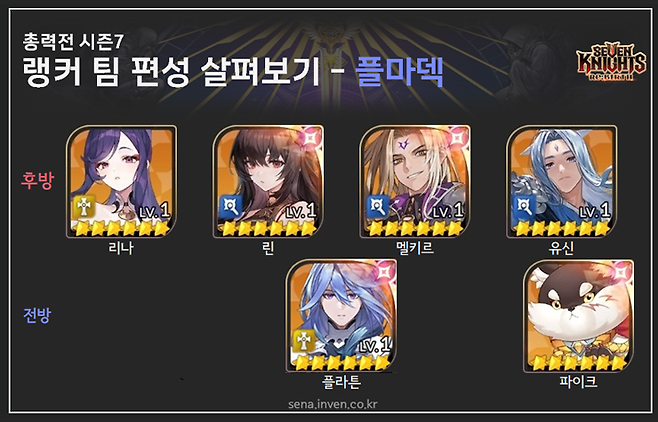This screenshot has height=422, width=658.
Task: Click the 멜키르 name label
Action: pos(415,247)
